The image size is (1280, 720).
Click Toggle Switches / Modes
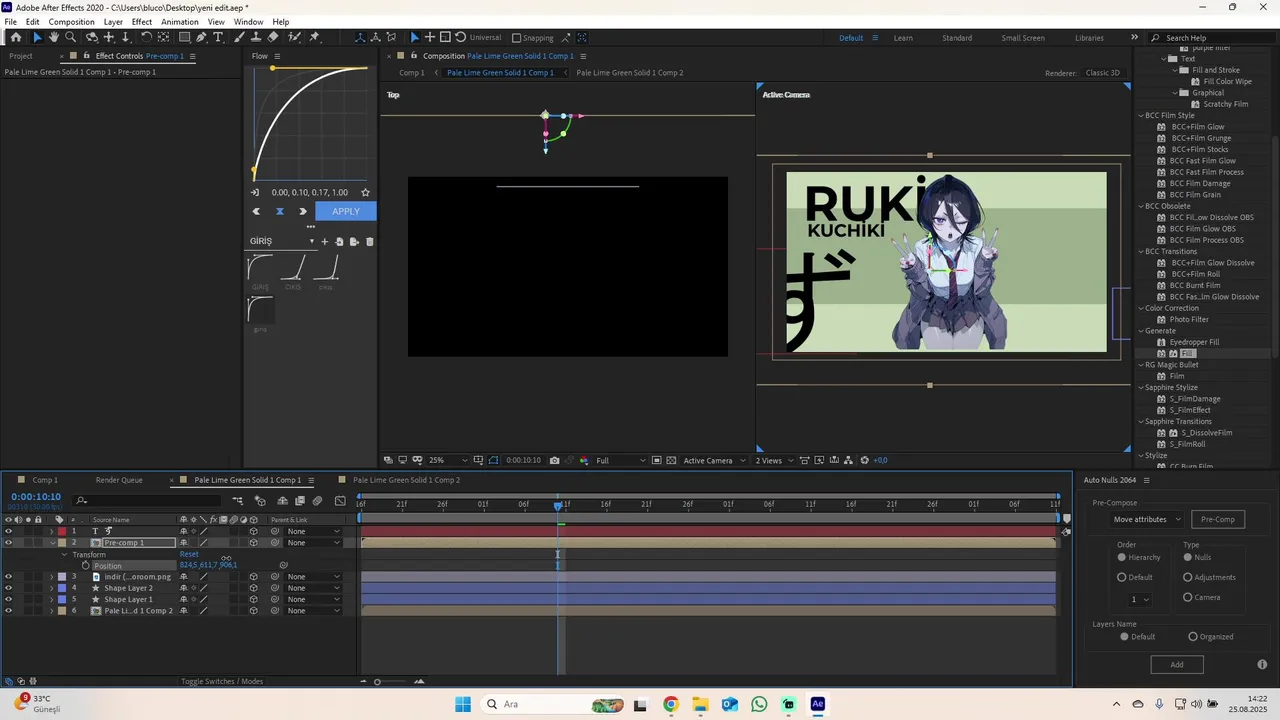222,681
